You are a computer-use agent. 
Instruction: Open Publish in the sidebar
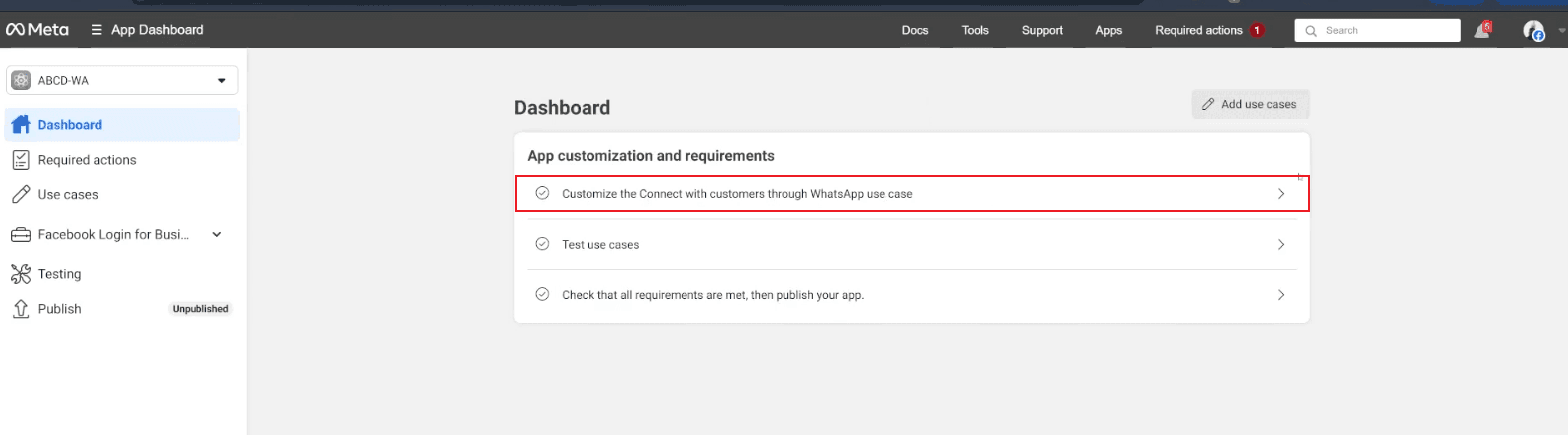[x=59, y=309]
